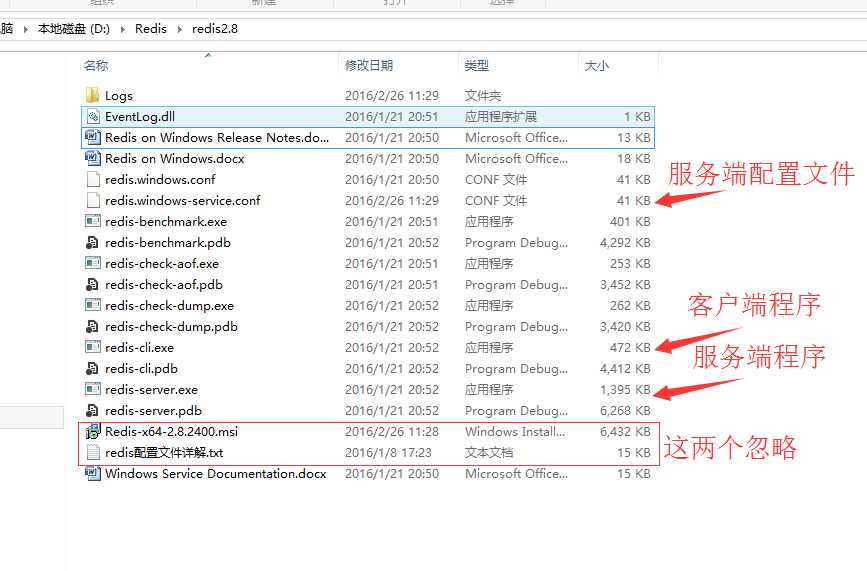
Task: Select file name redis-benchmark.exe
Action: pos(166,222)
